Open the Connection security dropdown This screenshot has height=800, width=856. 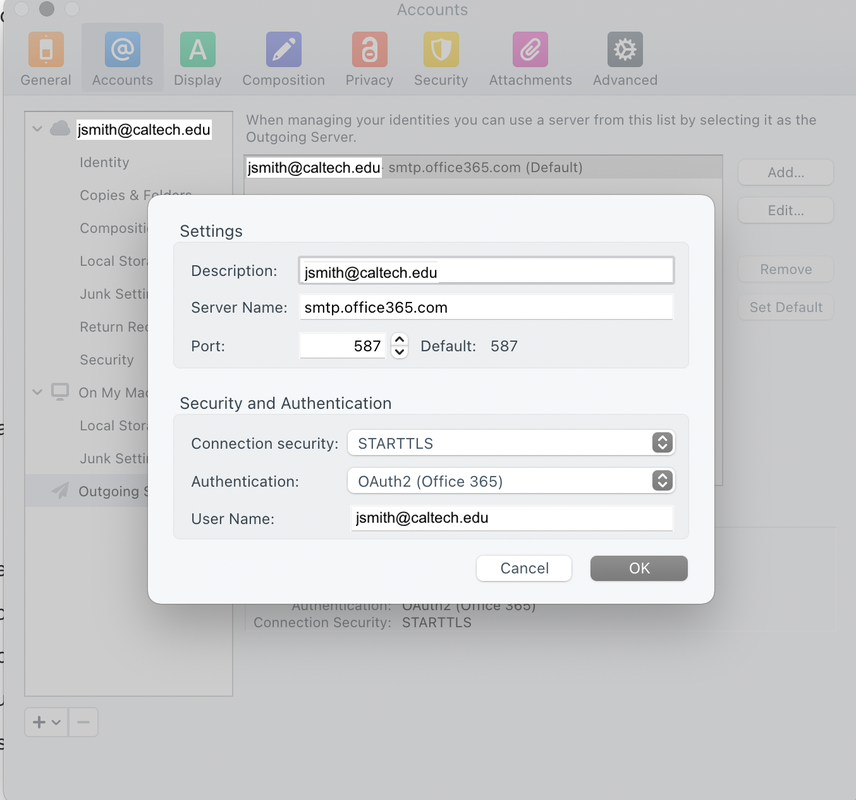pyautogui.click(x=510, y=443)
